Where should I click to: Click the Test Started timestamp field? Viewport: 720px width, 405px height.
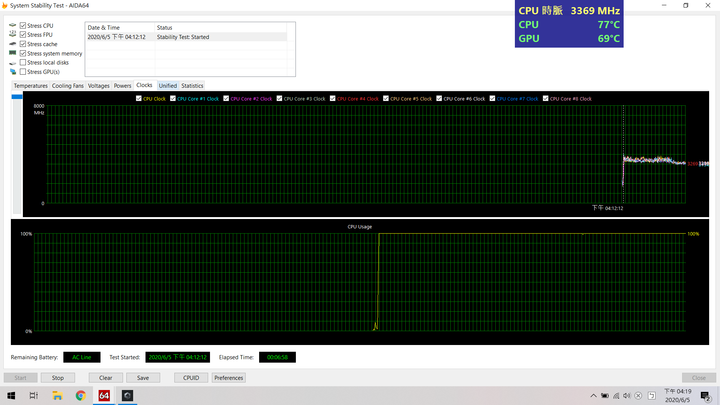[178, 357]
